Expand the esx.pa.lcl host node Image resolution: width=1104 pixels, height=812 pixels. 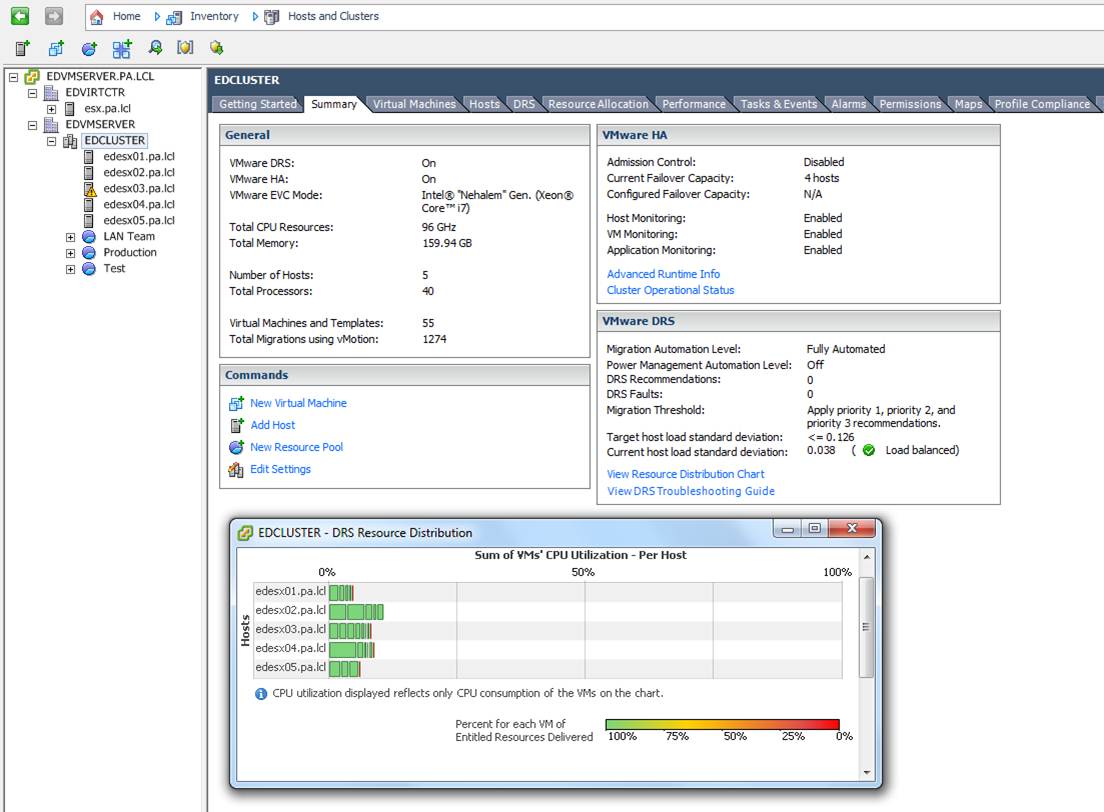tap(52, 109)
